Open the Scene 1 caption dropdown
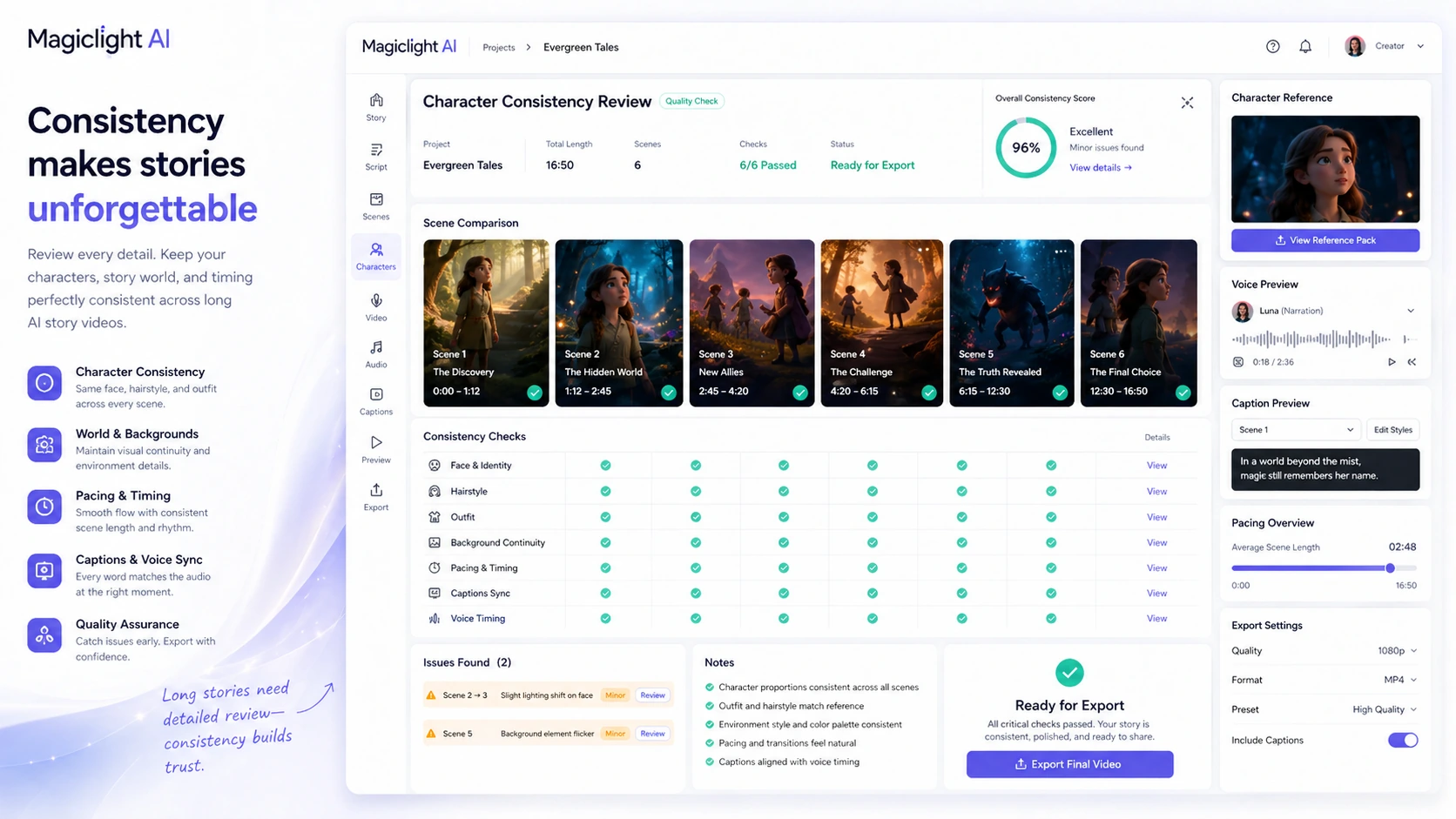The image size is (1456, 819). click(1296, 430)
